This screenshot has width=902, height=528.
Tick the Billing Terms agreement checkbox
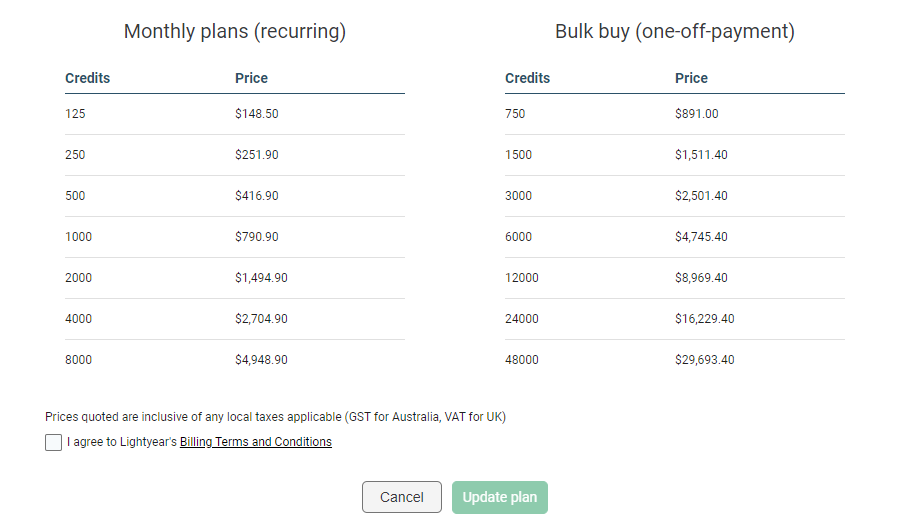tap(53, 442)
